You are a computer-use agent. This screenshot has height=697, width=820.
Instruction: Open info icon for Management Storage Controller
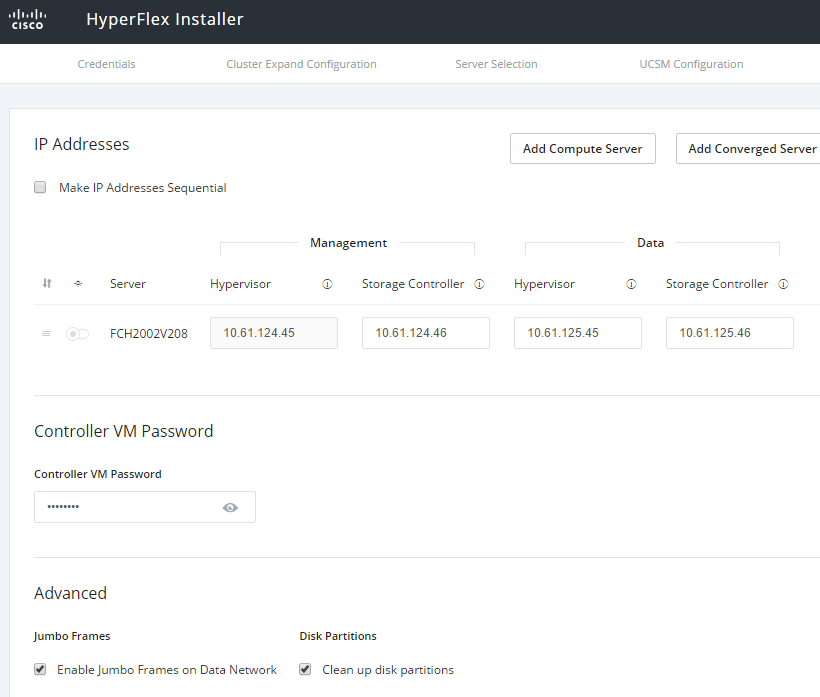click(479, 284)
